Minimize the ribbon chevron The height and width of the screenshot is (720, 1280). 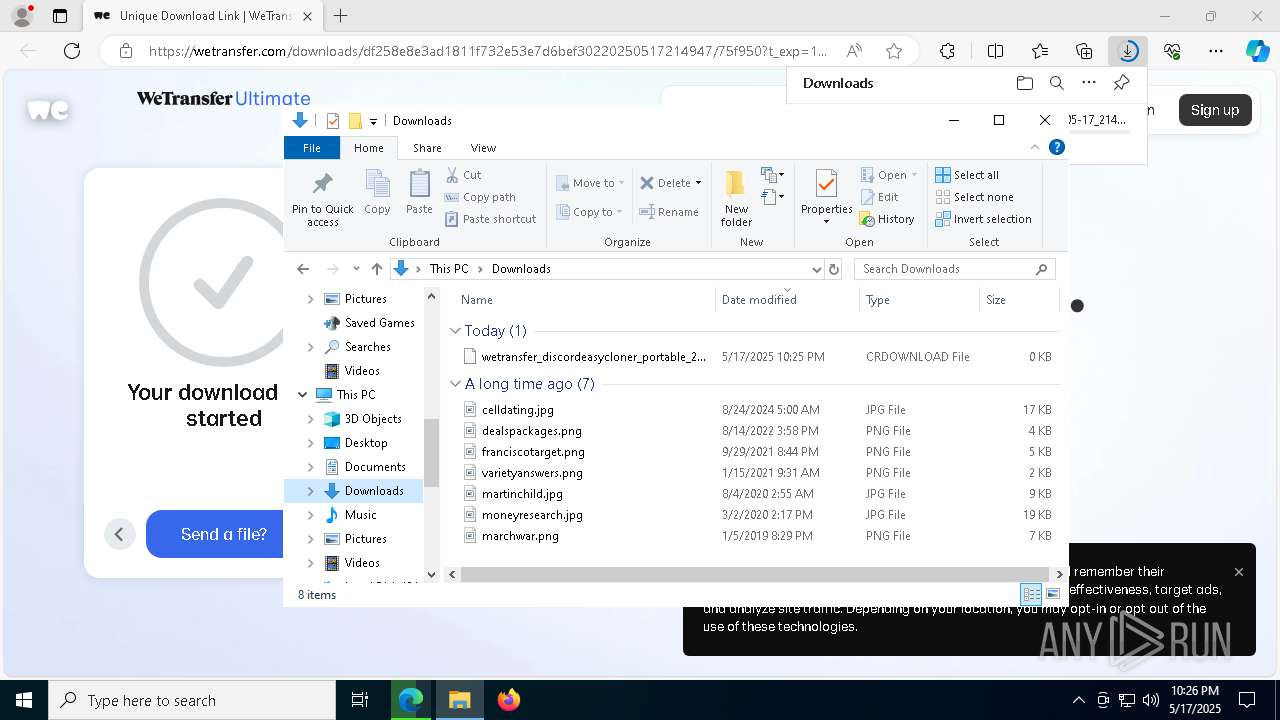1035,147
